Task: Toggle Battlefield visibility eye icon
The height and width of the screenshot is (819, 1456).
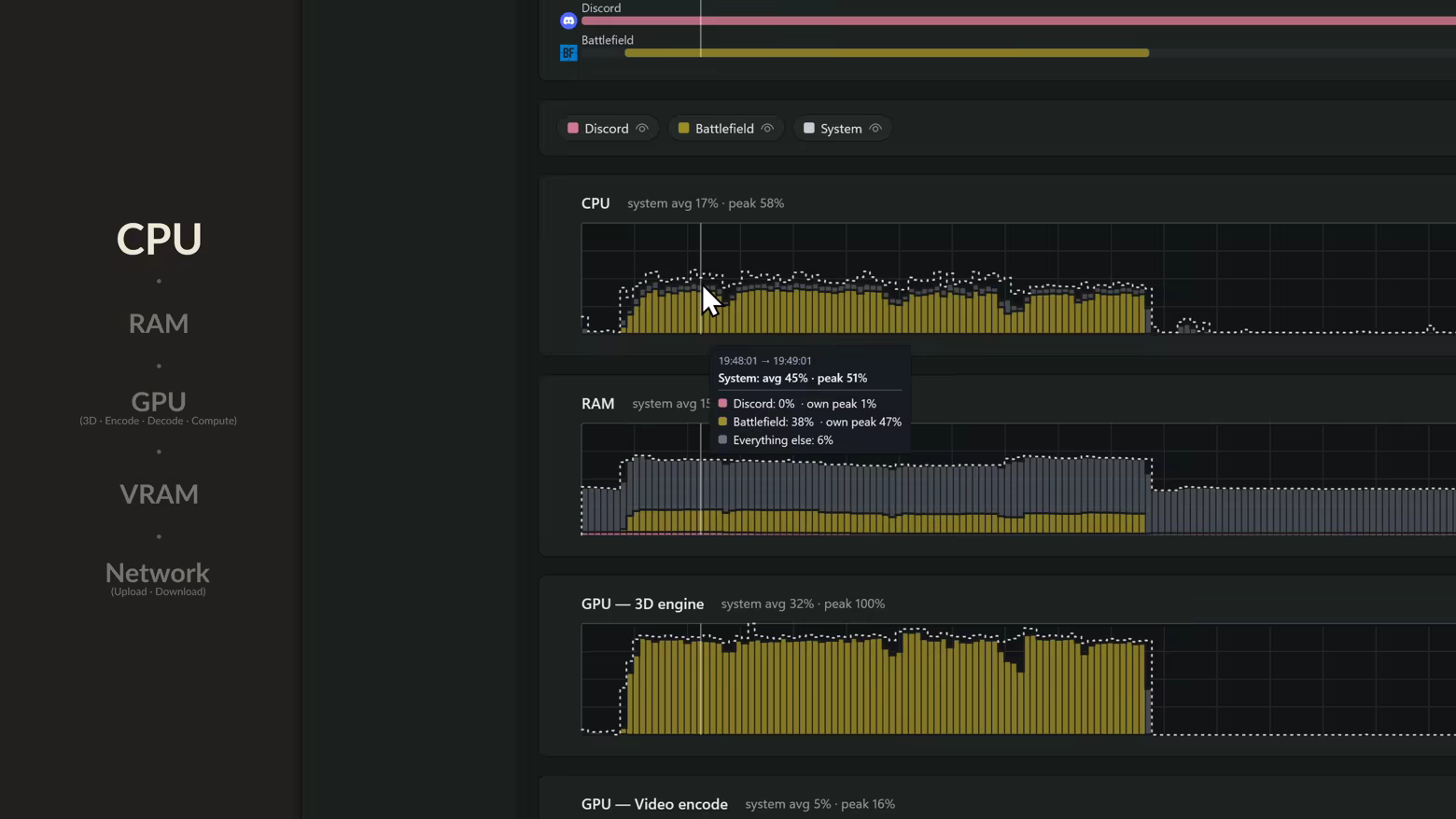Action: pyautogui.click(x=767, y=129)
